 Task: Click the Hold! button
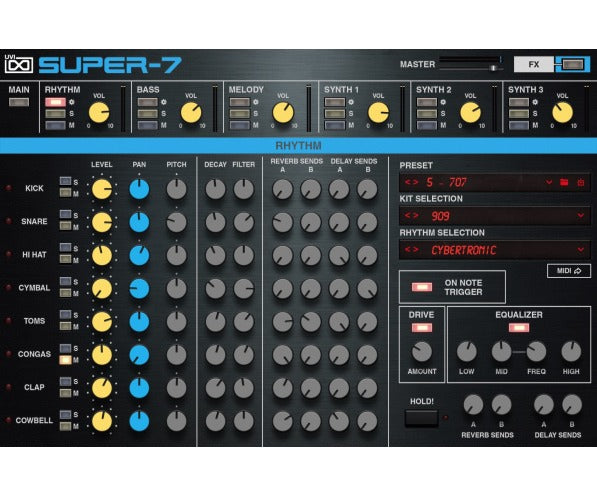[x=421, y=417]
